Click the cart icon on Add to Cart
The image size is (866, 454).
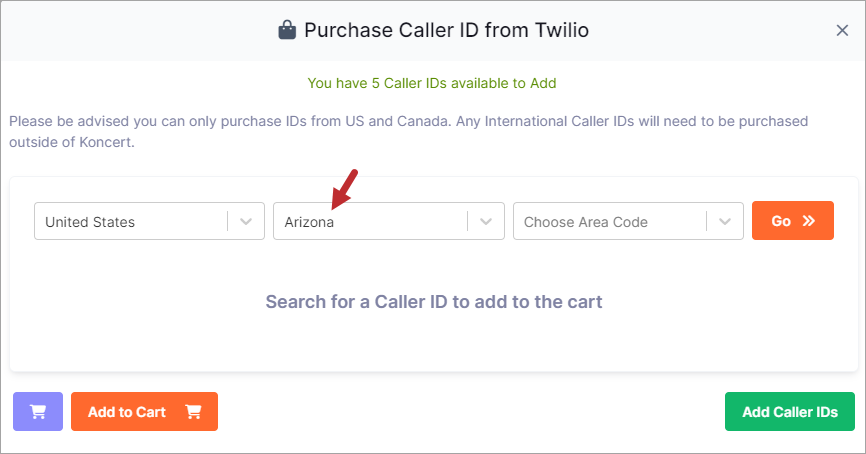pyautogui.click(x=193, y=411)
